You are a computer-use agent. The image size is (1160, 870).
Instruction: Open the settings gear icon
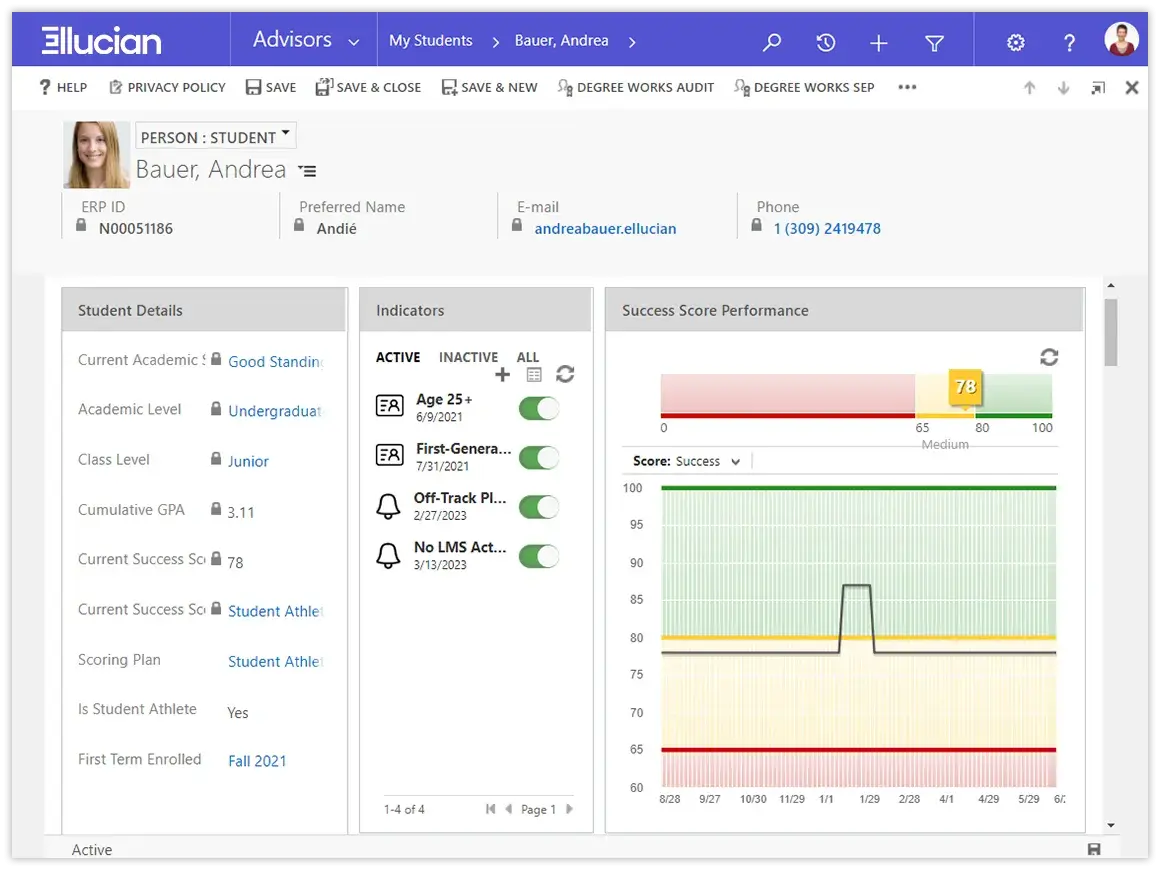tap(1015, 42)
